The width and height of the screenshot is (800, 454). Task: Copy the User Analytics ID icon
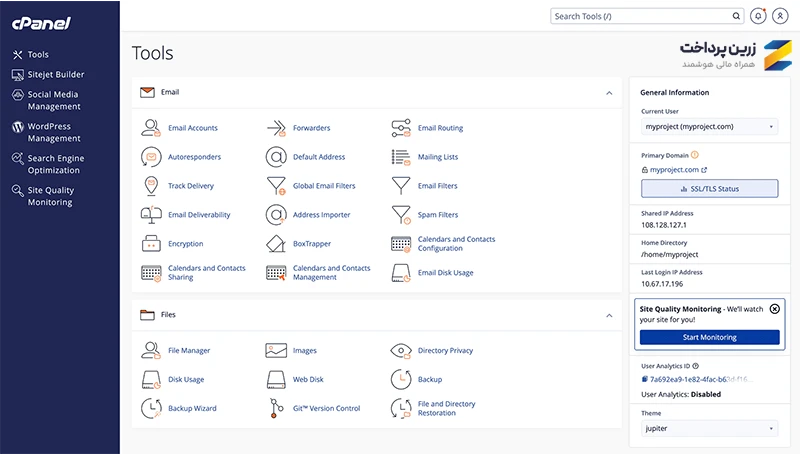(644, 379)
